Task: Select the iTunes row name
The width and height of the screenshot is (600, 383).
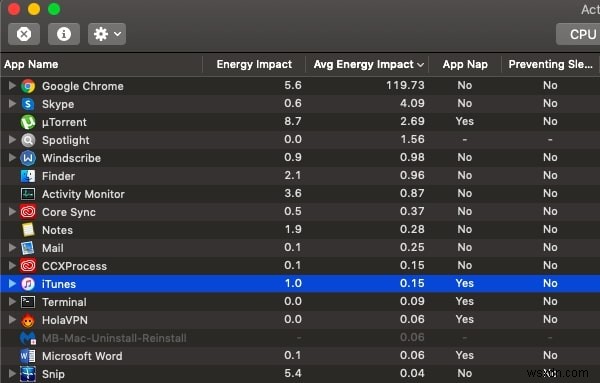Action: (x=59, y=284)
